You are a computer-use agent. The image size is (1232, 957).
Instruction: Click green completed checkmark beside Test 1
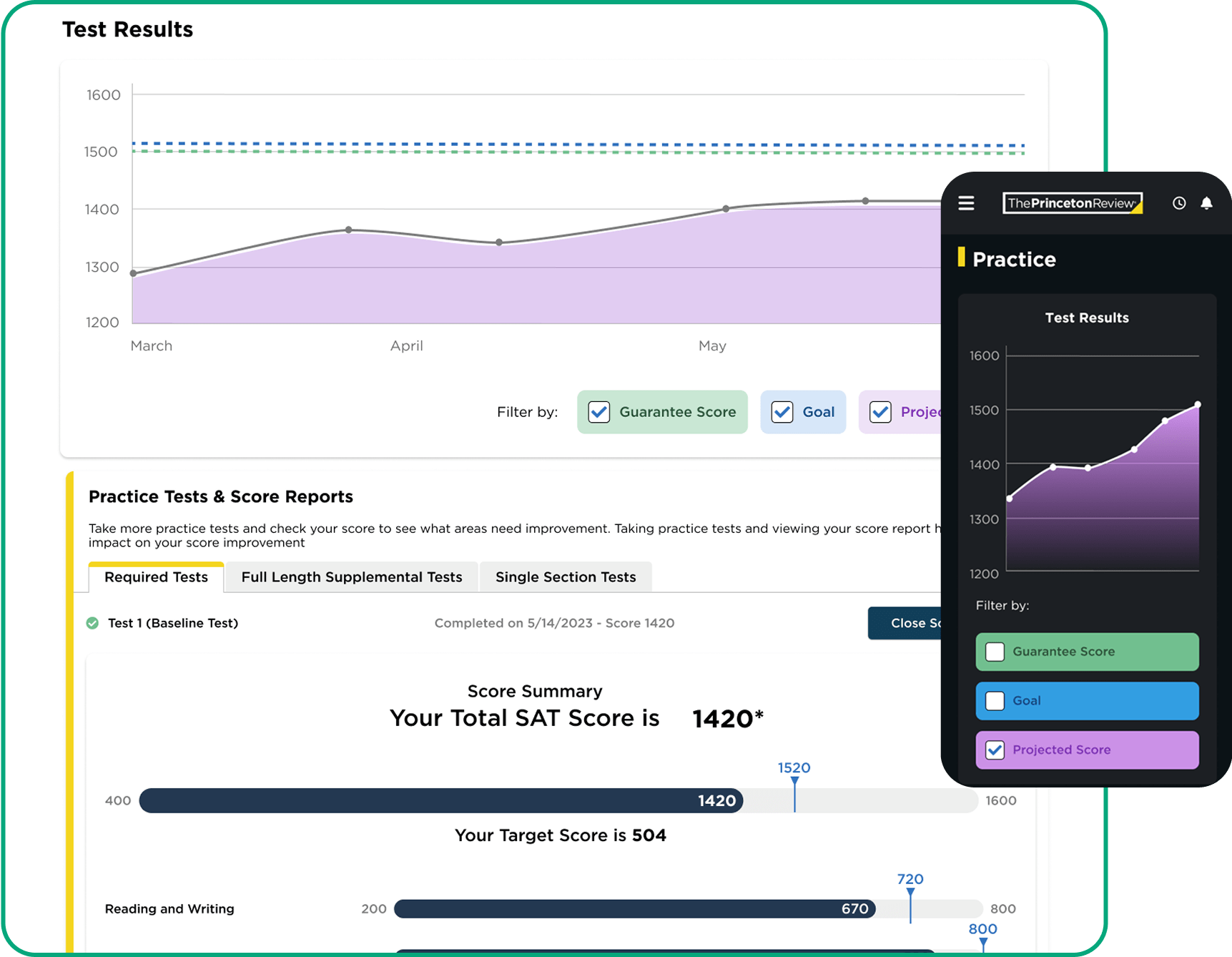pos(92,623)
